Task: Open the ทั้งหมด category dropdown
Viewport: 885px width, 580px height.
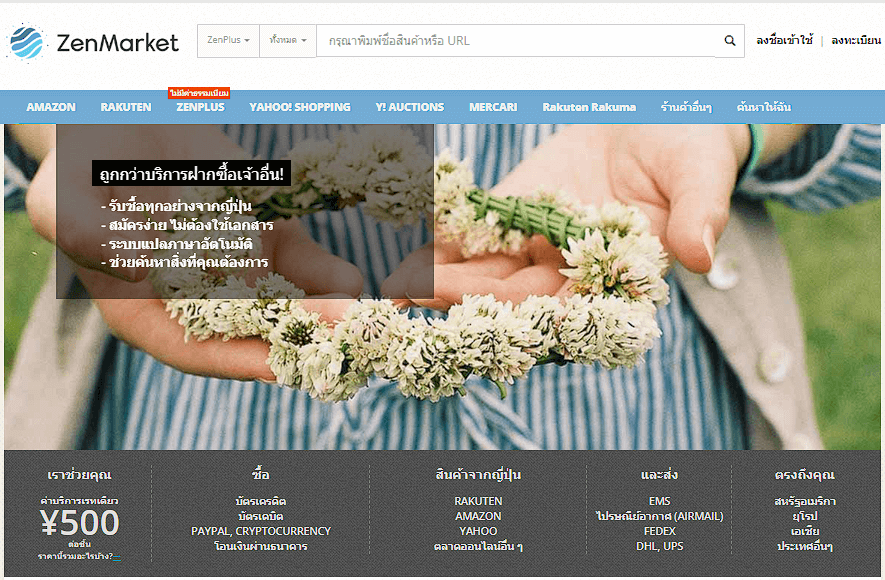Action: 288,41
